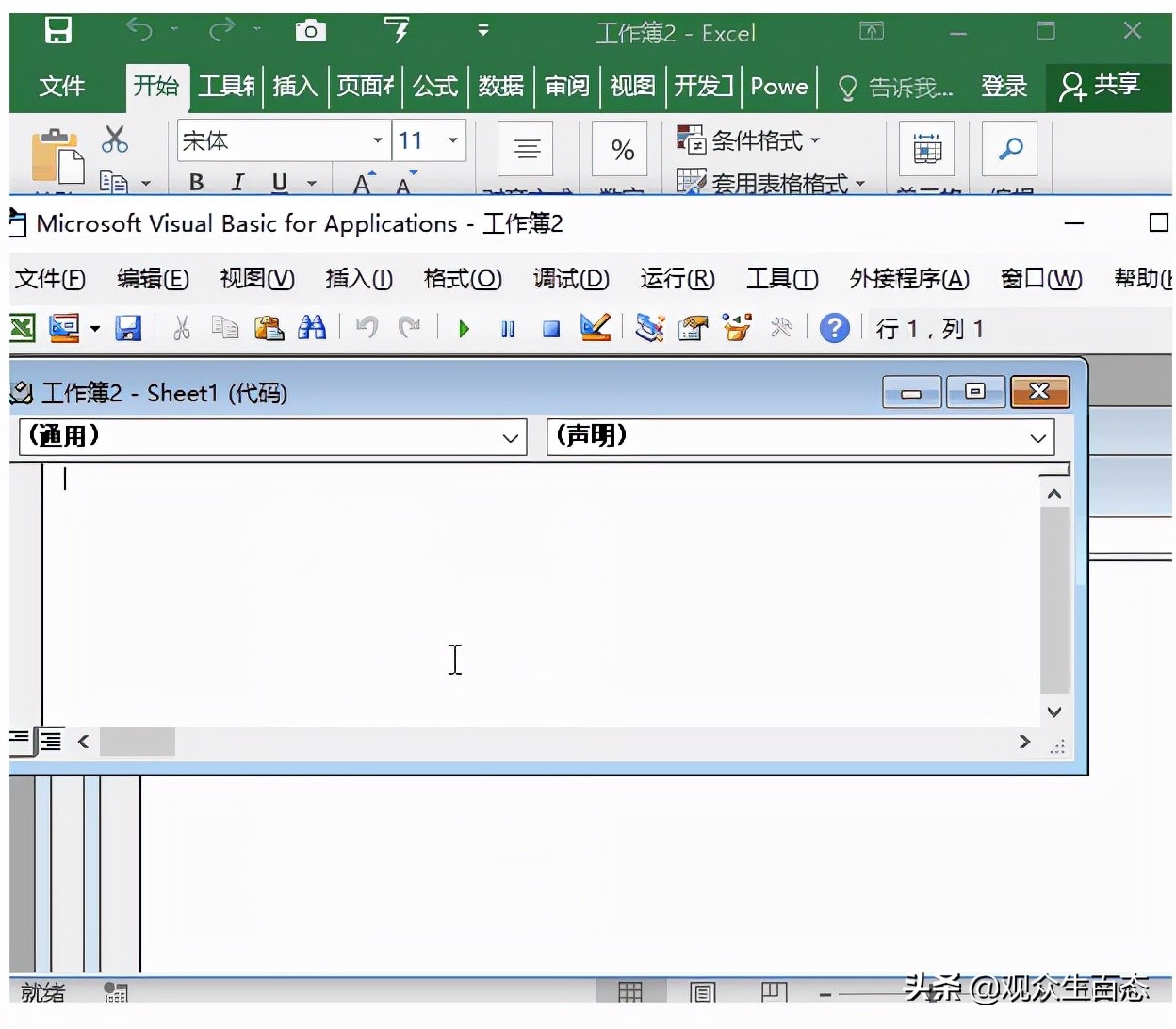This screenshot has height=1029, width=1176.
Task: Toggle bold formatting on the selected cell
Action: [x=196, y=182]
